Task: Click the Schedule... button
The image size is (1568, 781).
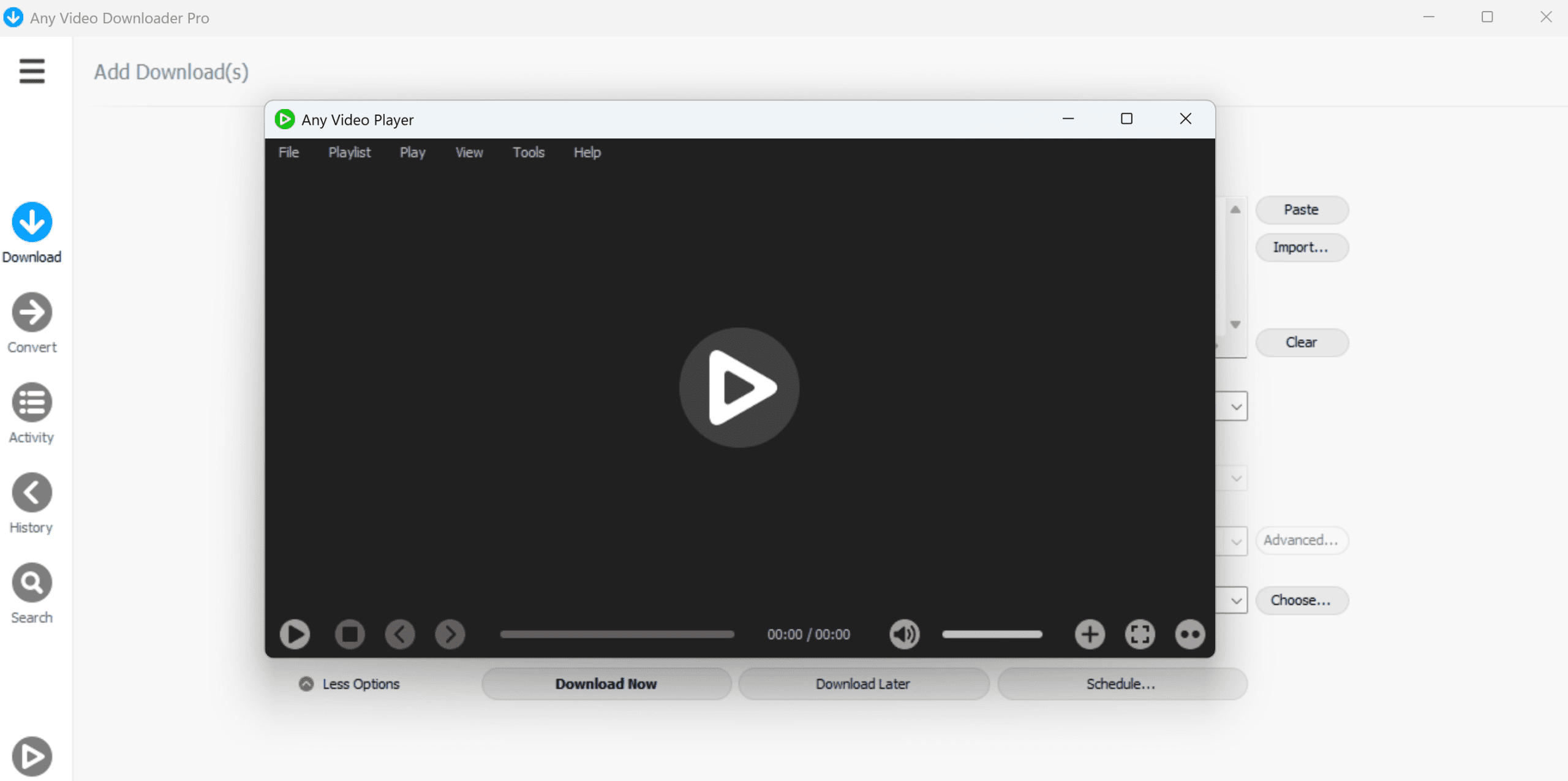Action: click(x=1121, y=684)
